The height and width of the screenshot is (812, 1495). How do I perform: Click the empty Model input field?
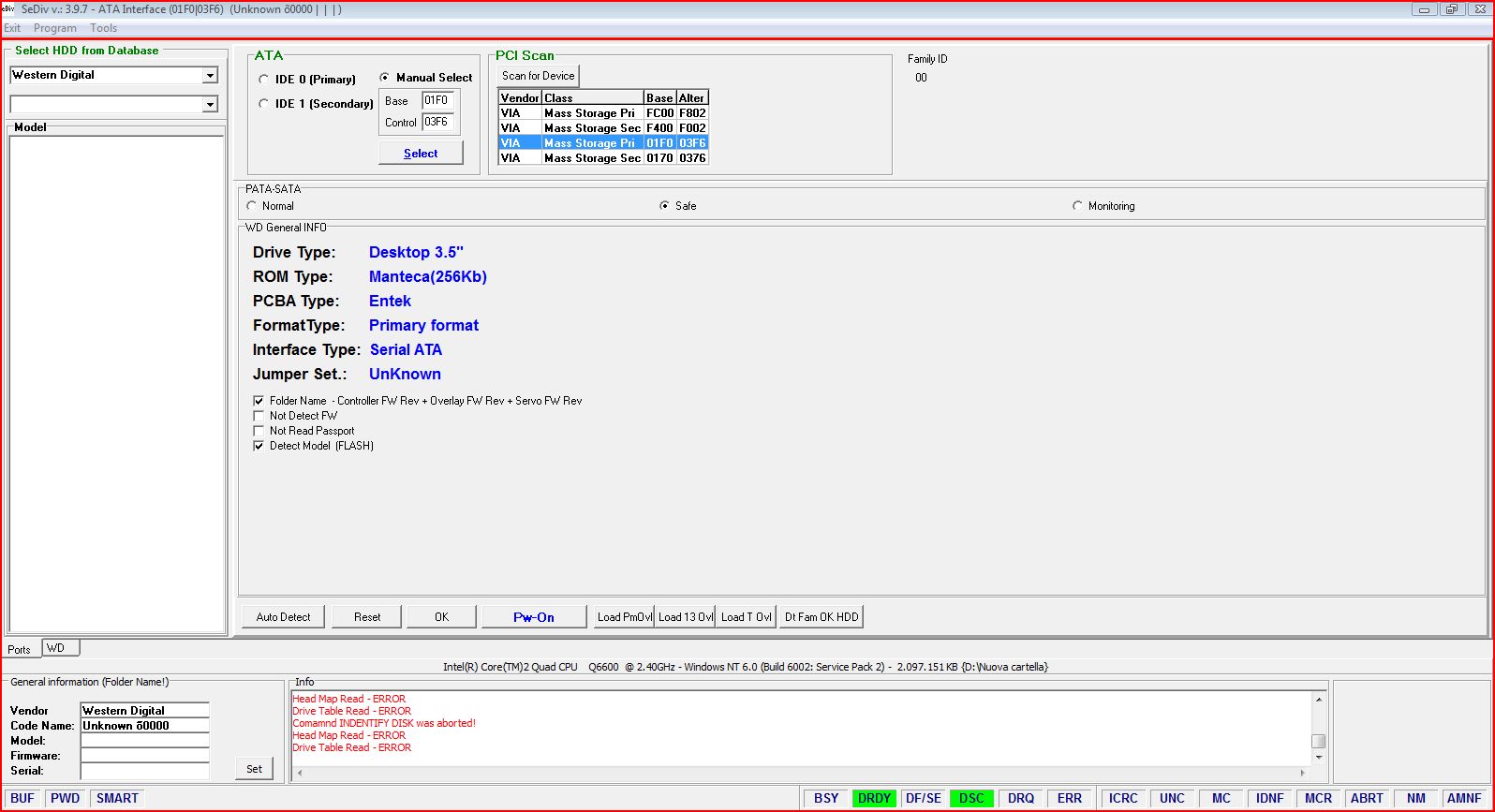(145, 741)
